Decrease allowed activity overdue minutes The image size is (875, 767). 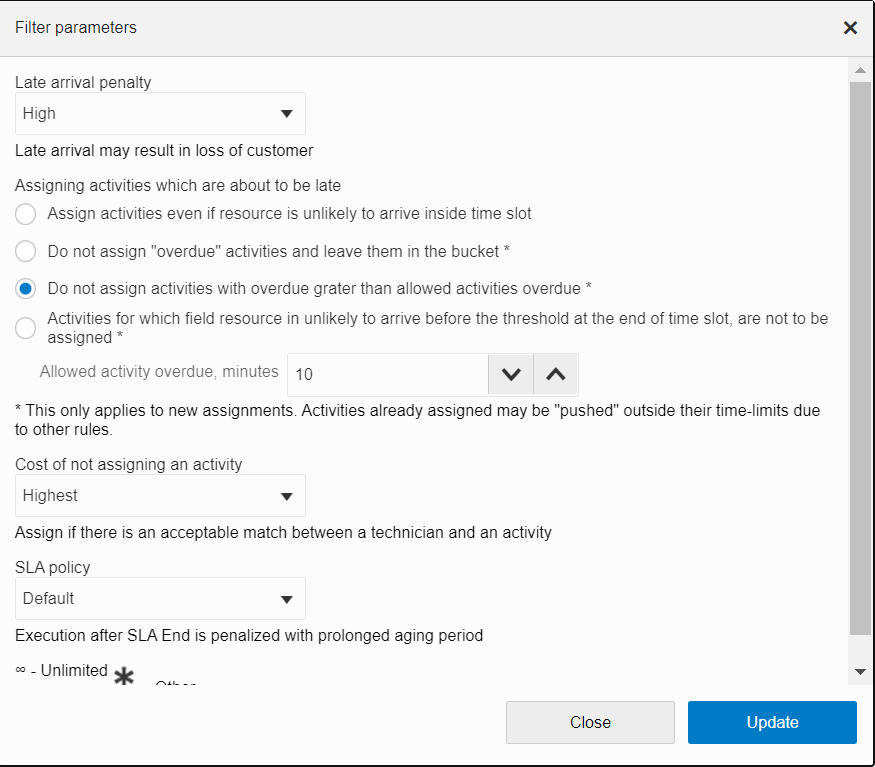[511, 375]
